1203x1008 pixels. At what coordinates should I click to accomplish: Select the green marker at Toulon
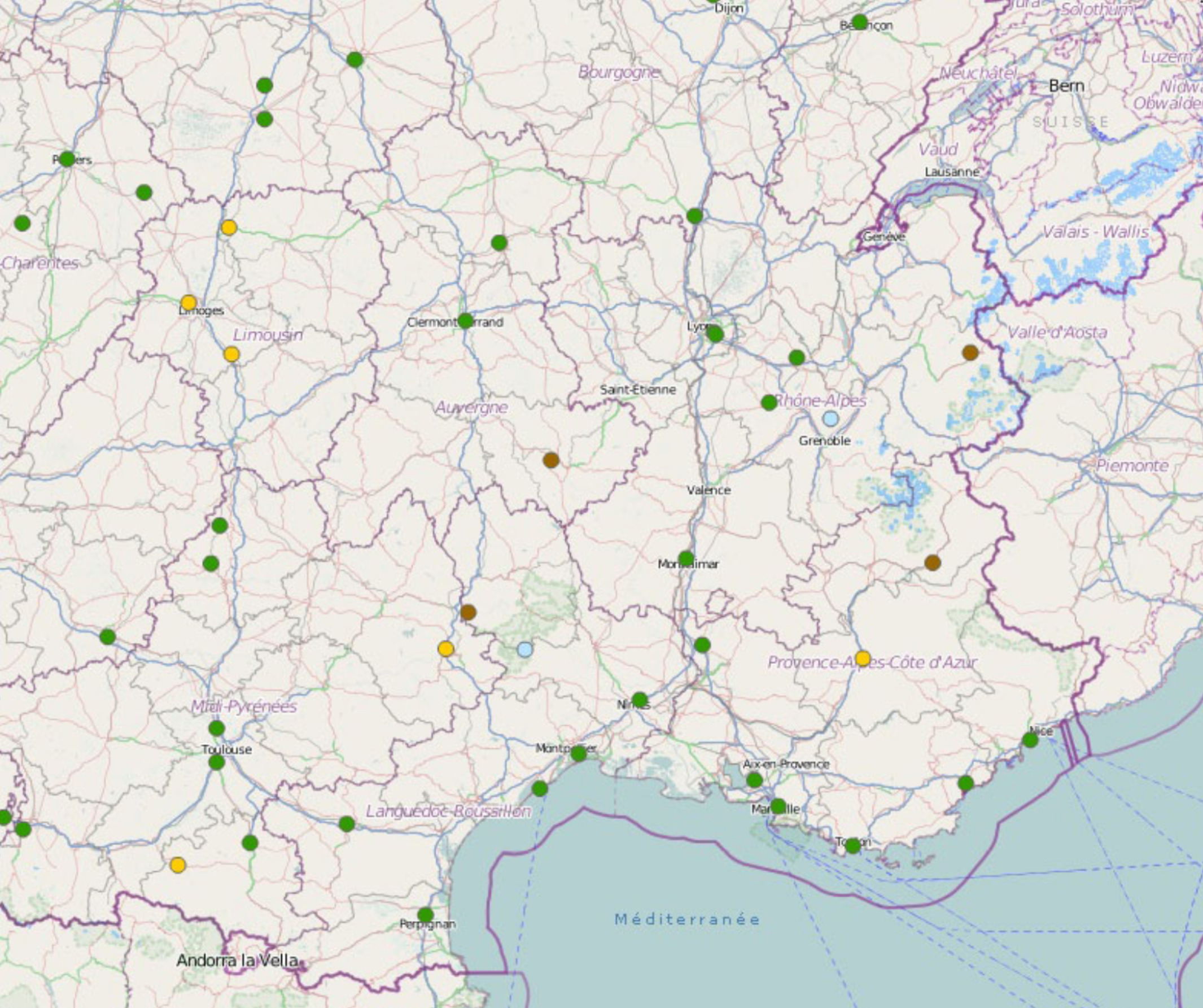tap(852, 845)
